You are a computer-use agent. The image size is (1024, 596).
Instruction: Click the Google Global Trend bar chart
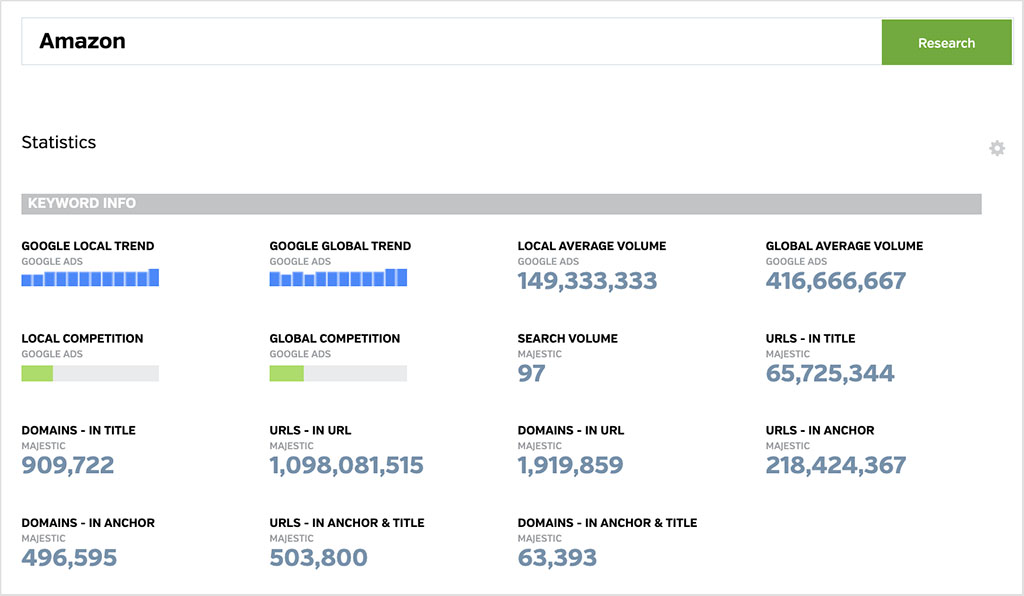point(337,278)
